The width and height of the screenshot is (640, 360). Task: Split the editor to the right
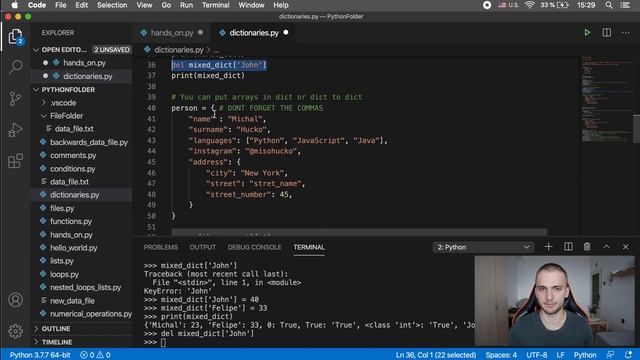point(607,33)
